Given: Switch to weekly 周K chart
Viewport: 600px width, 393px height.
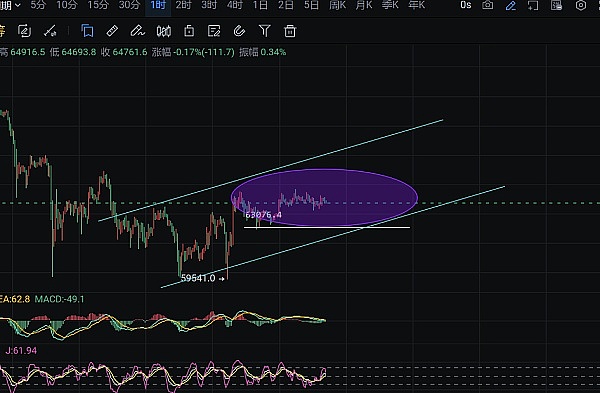Looking at the screenshot, I should pos(338,5).
